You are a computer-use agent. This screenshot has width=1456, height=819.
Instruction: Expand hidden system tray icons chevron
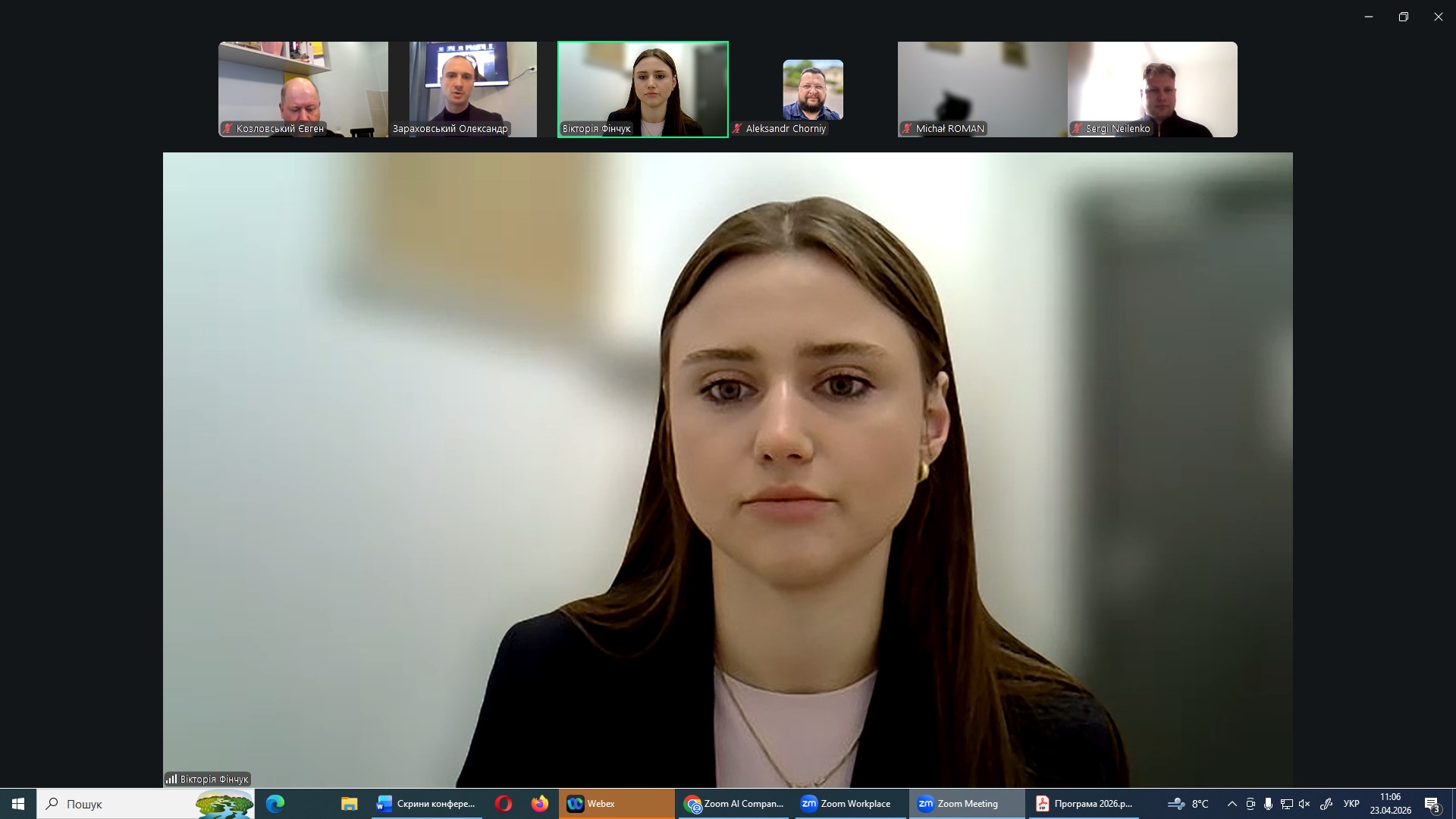click(1232, 804)
